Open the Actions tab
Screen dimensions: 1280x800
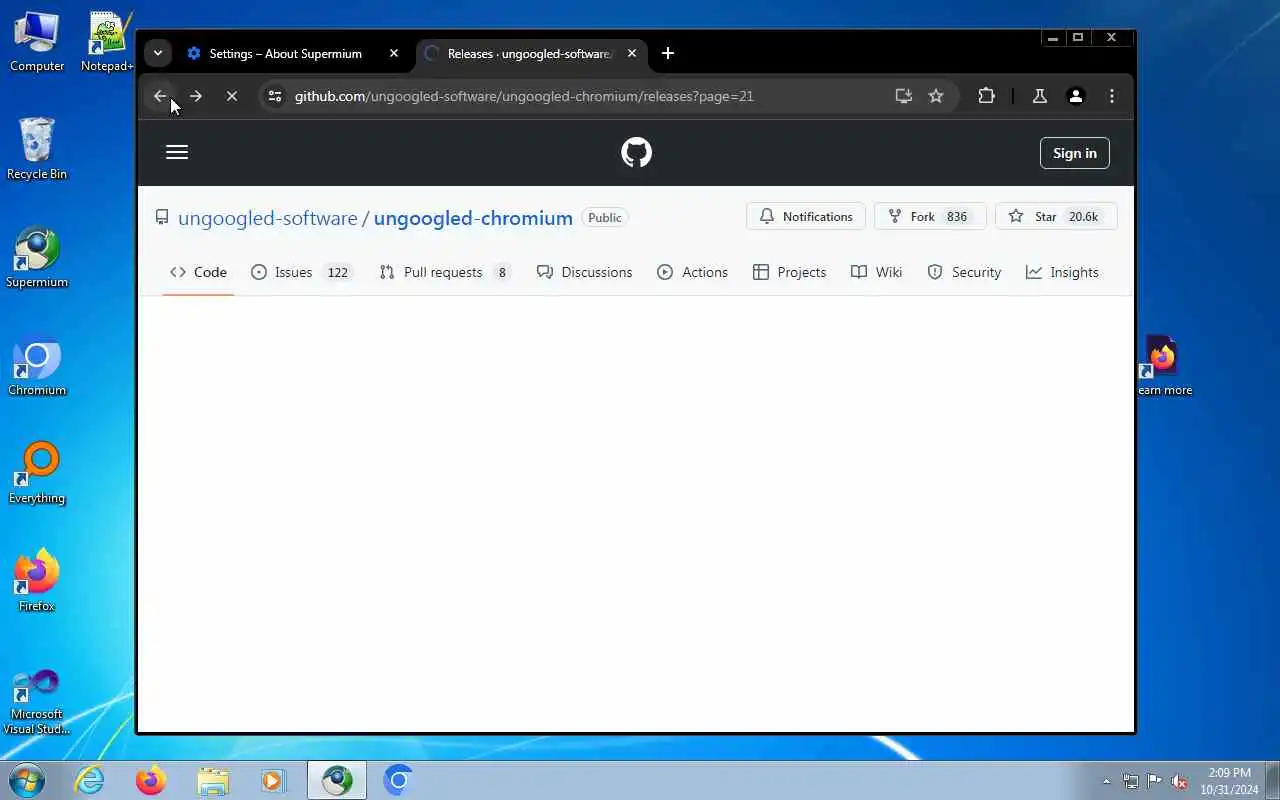(692, 272)
